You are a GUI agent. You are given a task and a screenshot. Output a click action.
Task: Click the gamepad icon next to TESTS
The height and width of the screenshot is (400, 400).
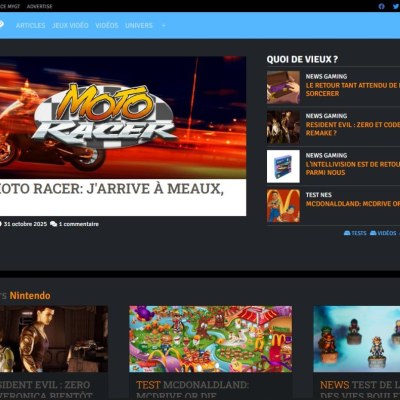tap(347, 233)
